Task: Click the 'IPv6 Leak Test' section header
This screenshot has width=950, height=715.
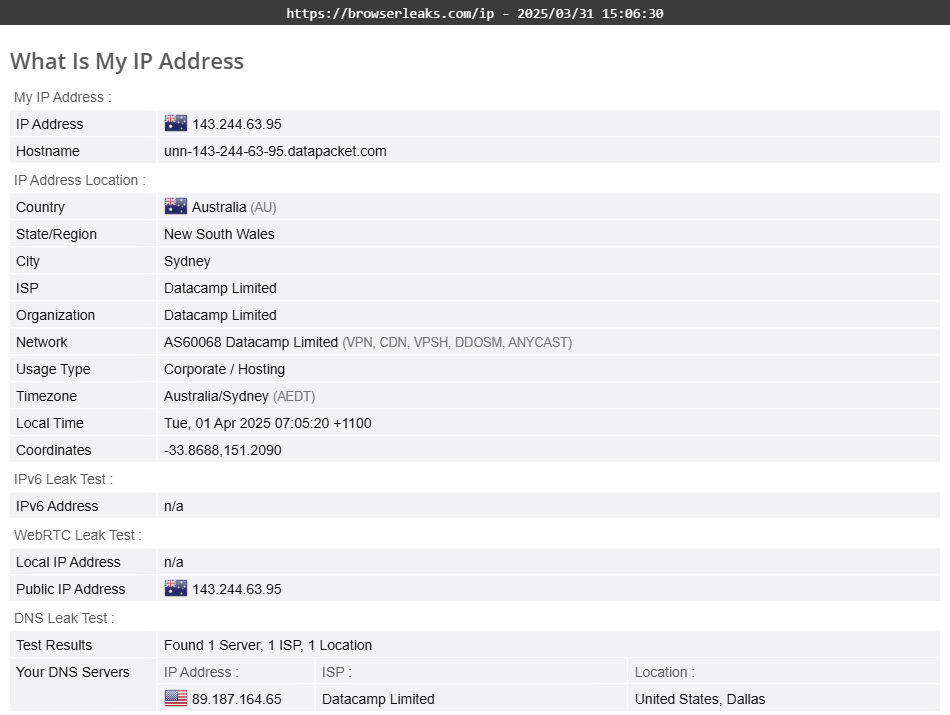Action: (63, 479)
